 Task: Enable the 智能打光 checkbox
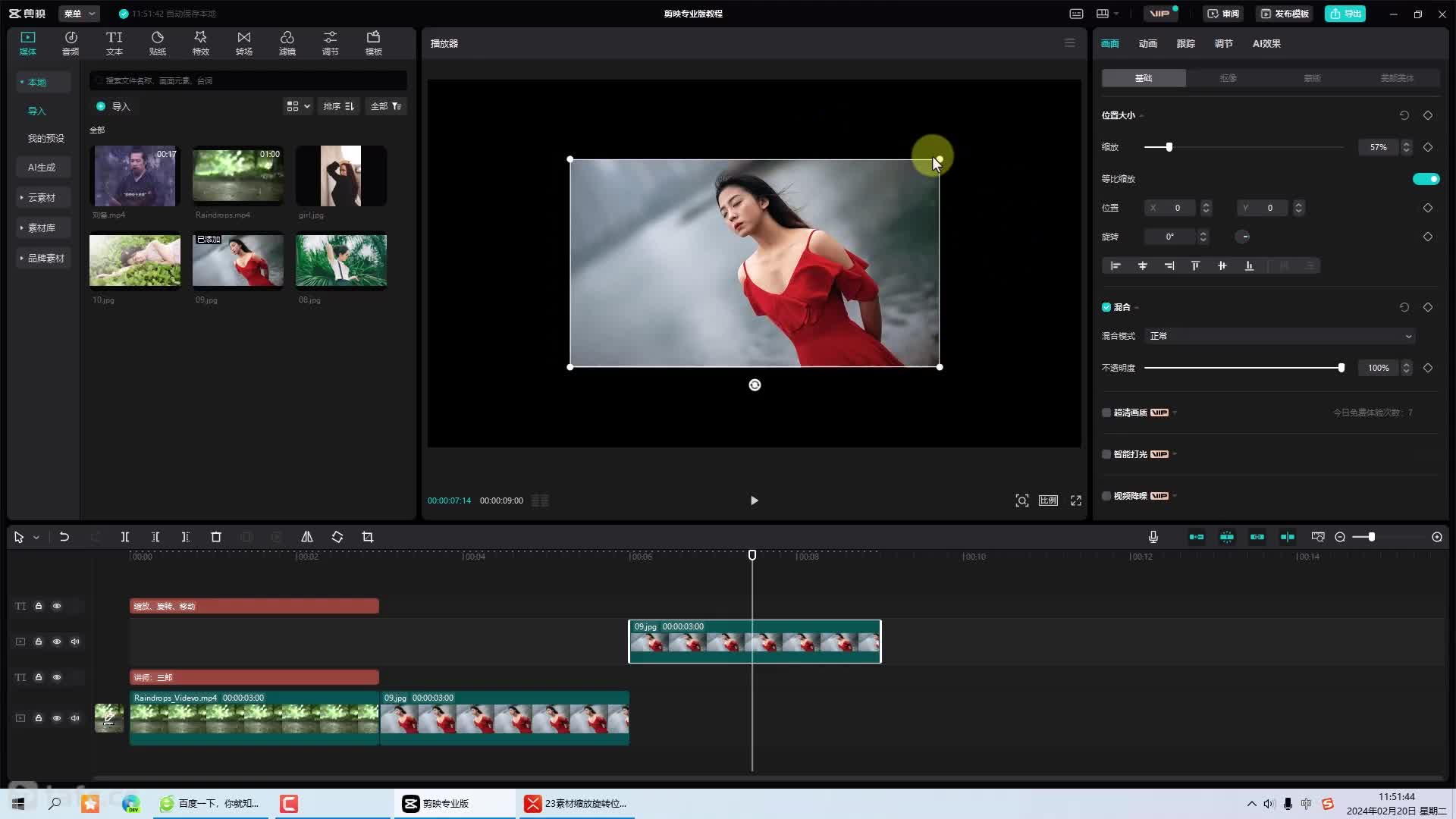click(1106, 454)
